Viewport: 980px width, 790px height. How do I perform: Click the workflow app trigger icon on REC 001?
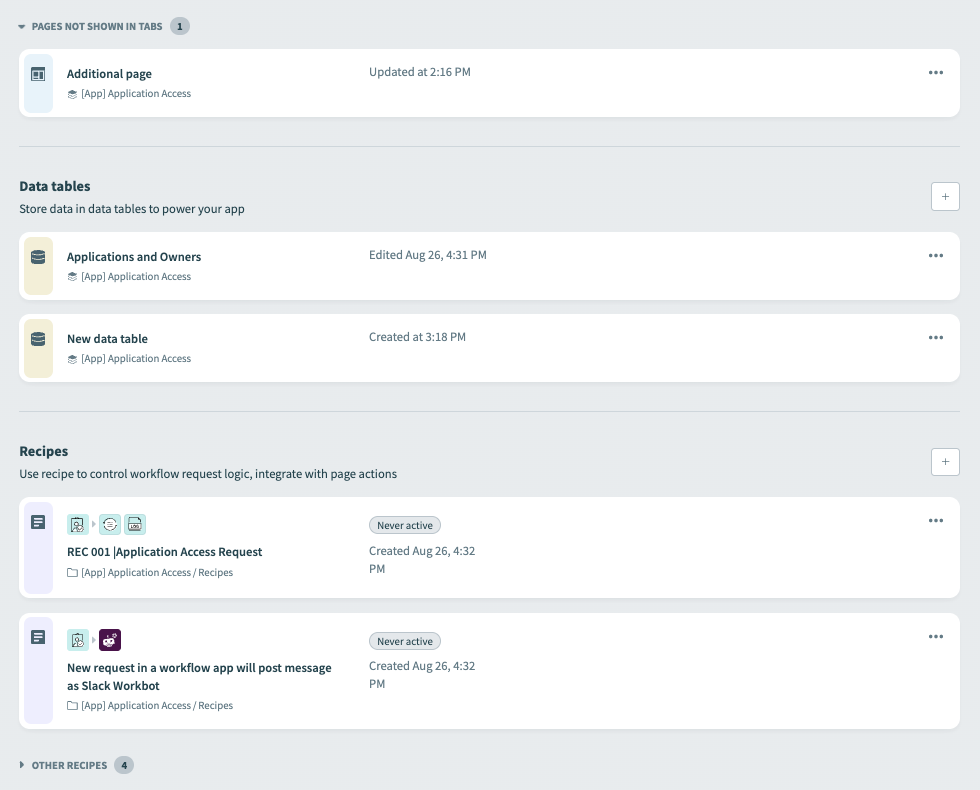coord(78,524)
